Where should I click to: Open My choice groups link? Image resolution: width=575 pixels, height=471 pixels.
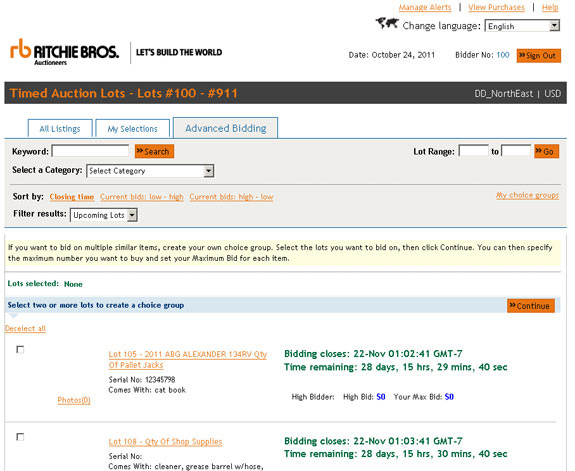point(527,195)
